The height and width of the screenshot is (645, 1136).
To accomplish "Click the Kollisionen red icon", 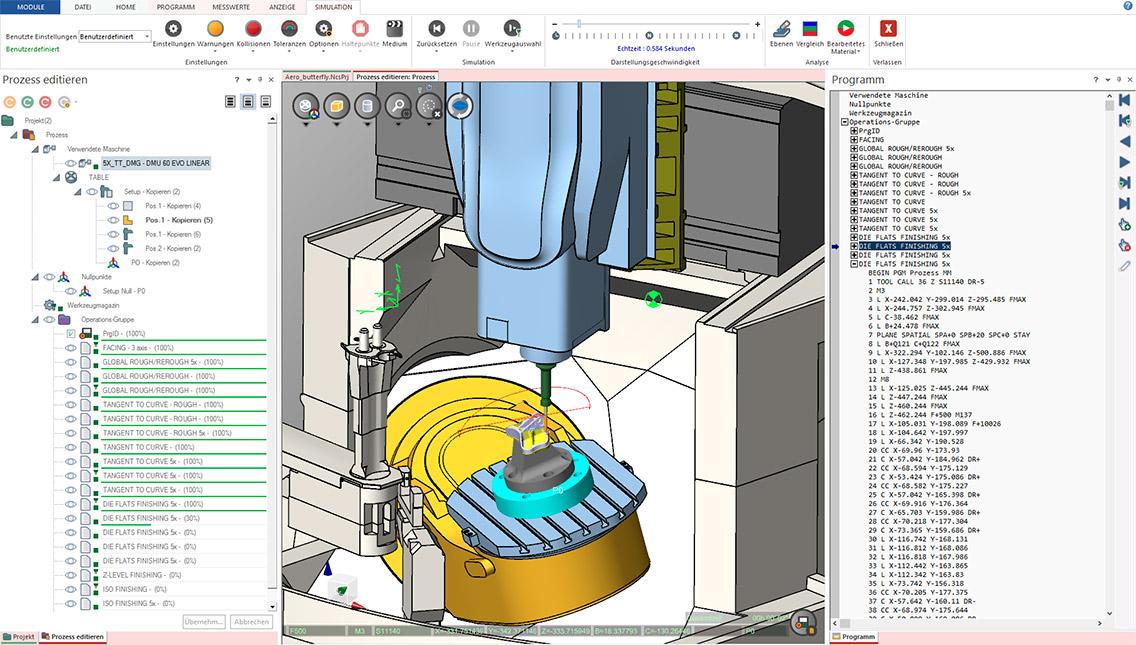I will pos(253,29).
